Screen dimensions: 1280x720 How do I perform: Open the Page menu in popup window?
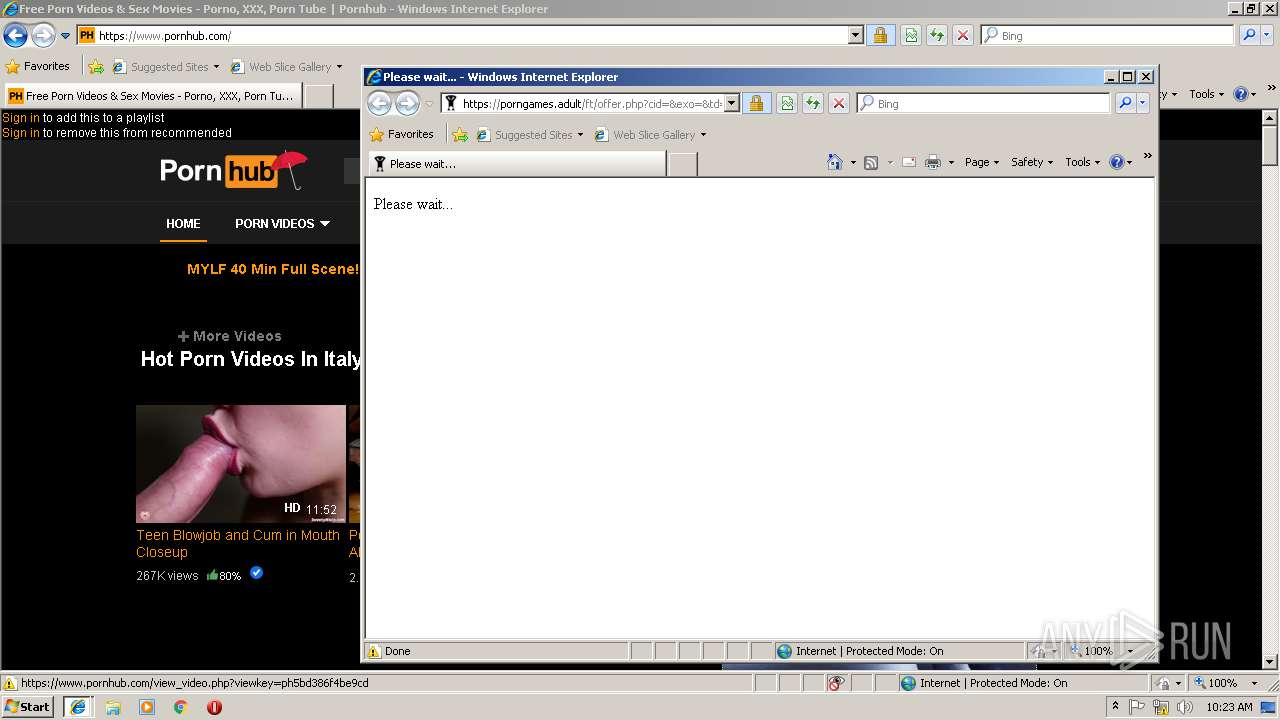(981, 162)
